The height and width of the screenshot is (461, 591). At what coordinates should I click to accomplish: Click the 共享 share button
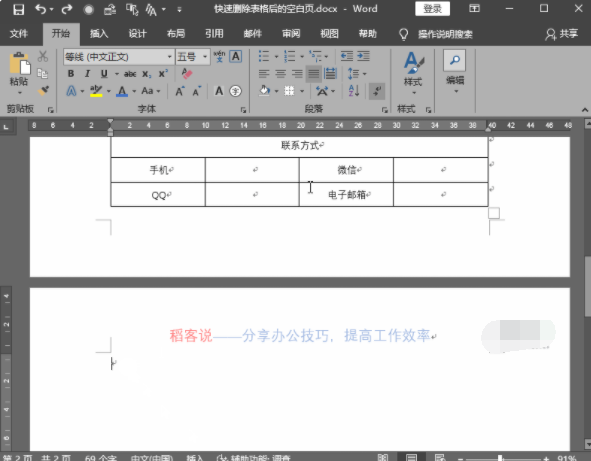pyautogui.click(x=562, y=34)
